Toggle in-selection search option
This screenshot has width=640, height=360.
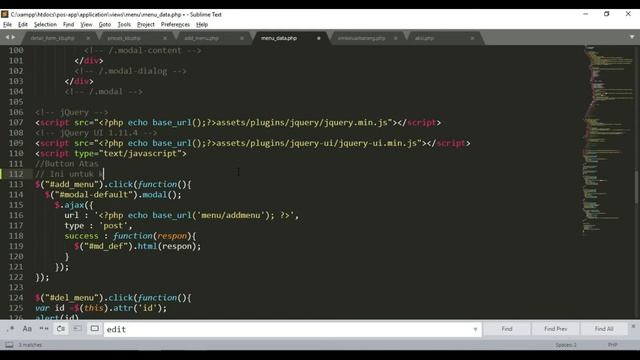click(x=78, y=329)
